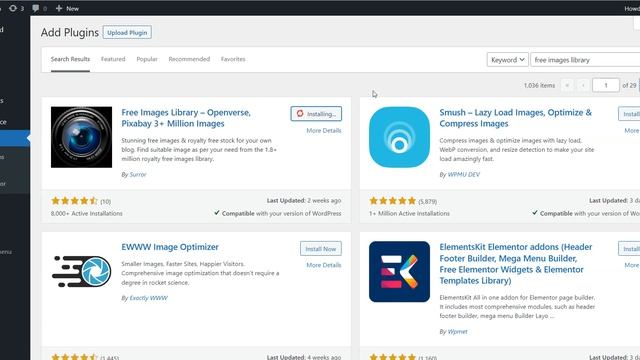This screenshot has width=640, height=360.
Task: Open author Wpmet link
Action: point(458,331)
